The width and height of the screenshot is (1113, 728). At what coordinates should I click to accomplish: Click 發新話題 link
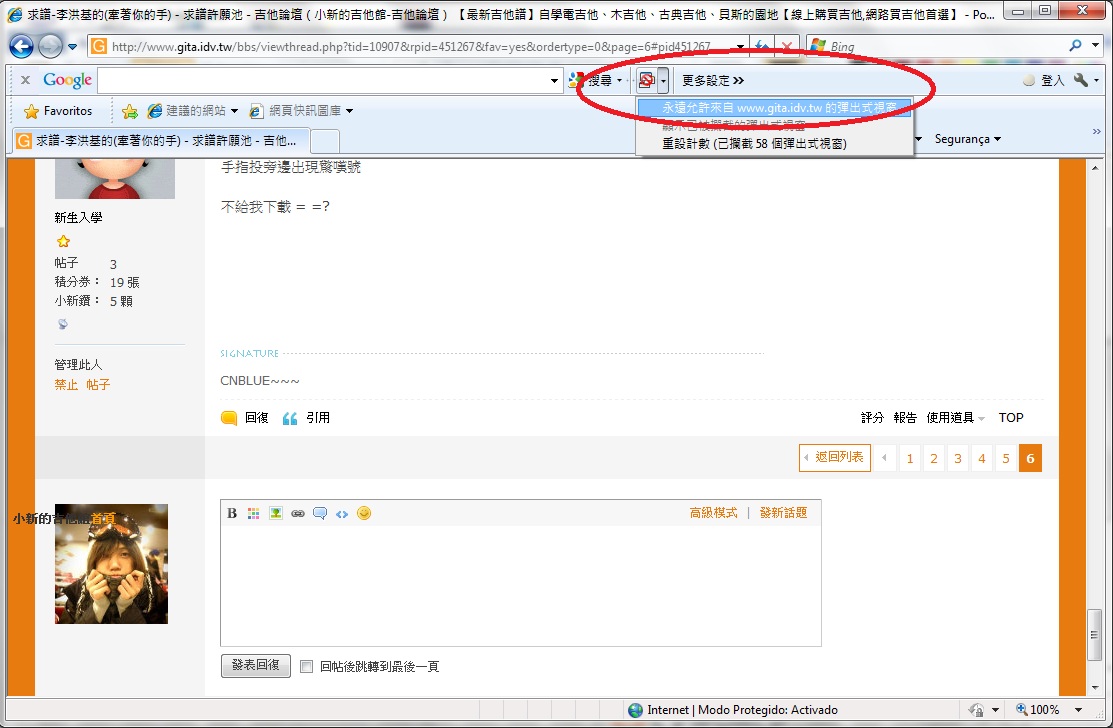(784, 512)
